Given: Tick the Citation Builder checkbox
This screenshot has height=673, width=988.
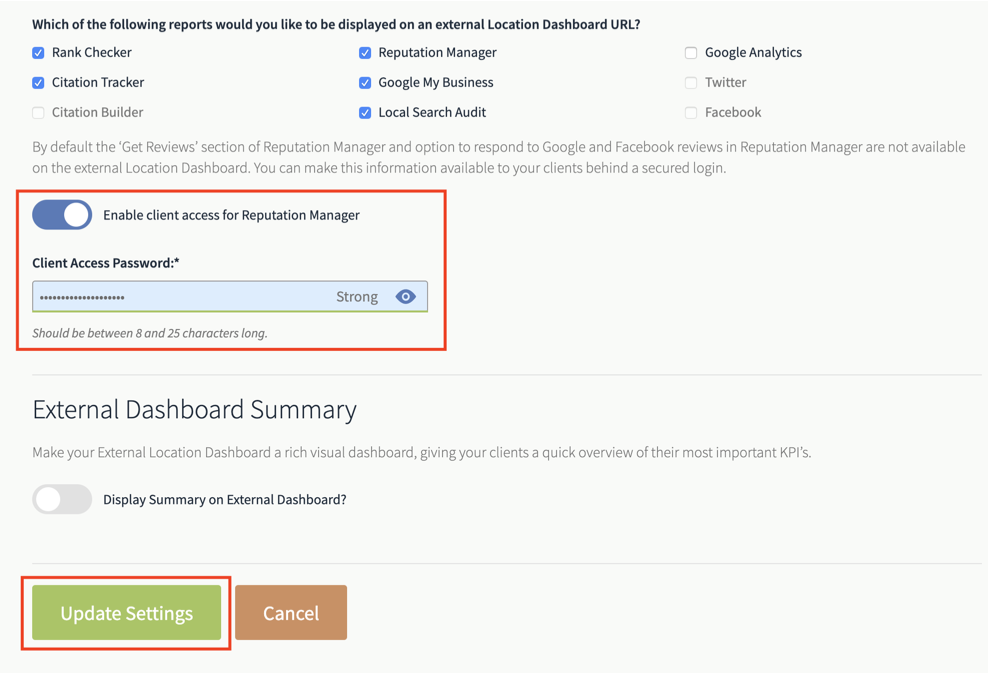Looking at the screenshot, I should (x=38, y=113).
